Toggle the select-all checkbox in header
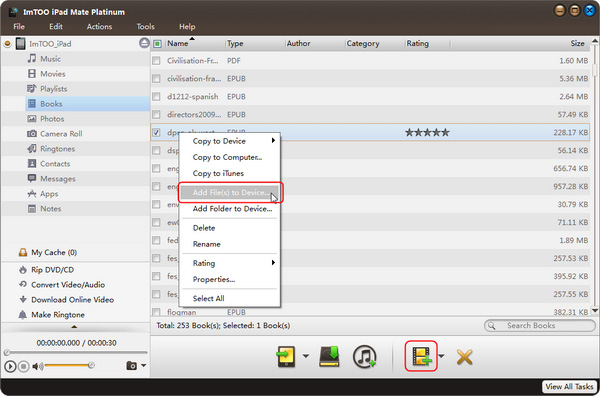The image size is (600, 396). coord(157,44)
